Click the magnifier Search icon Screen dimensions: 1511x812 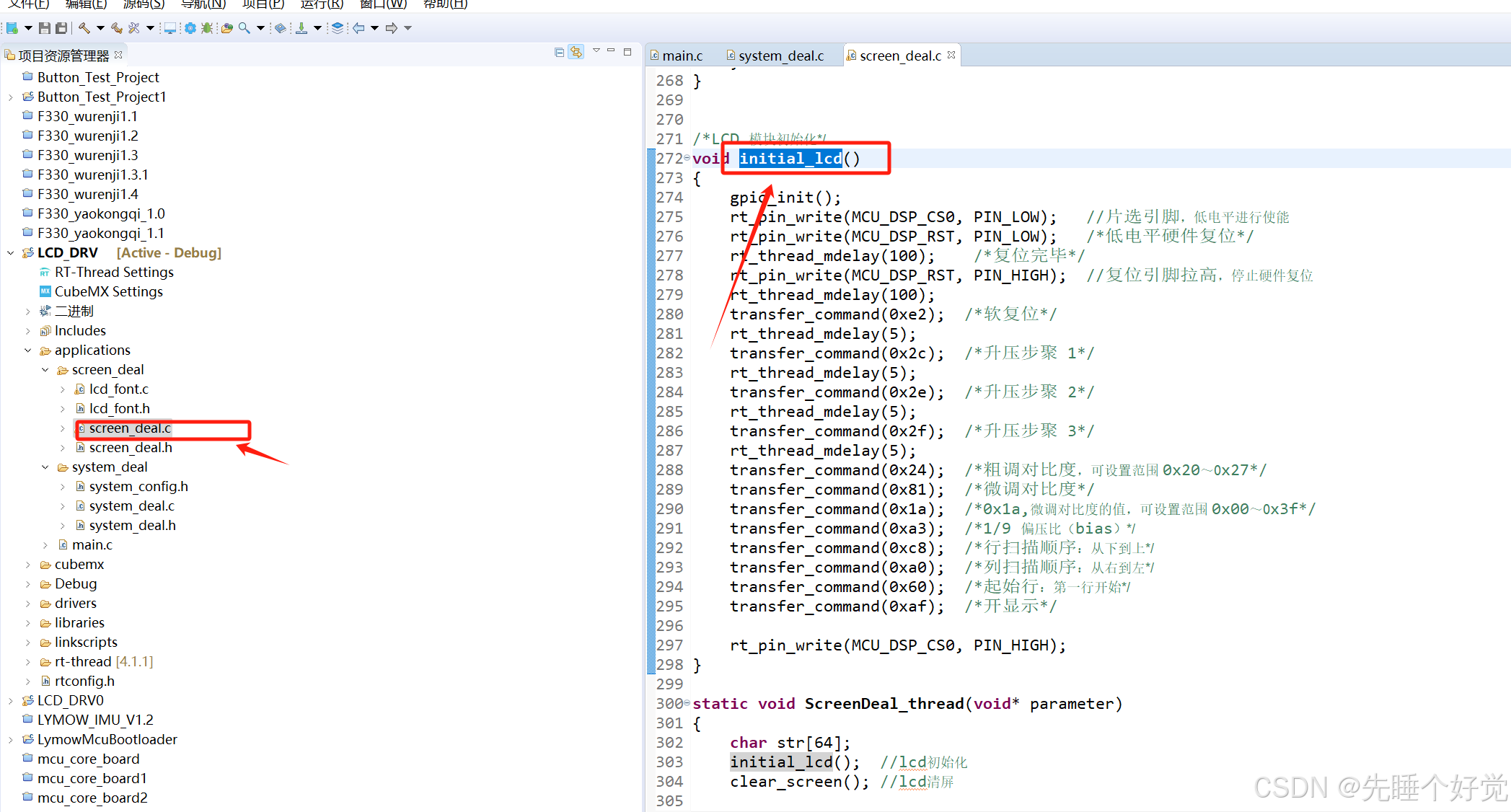(245, 28)
